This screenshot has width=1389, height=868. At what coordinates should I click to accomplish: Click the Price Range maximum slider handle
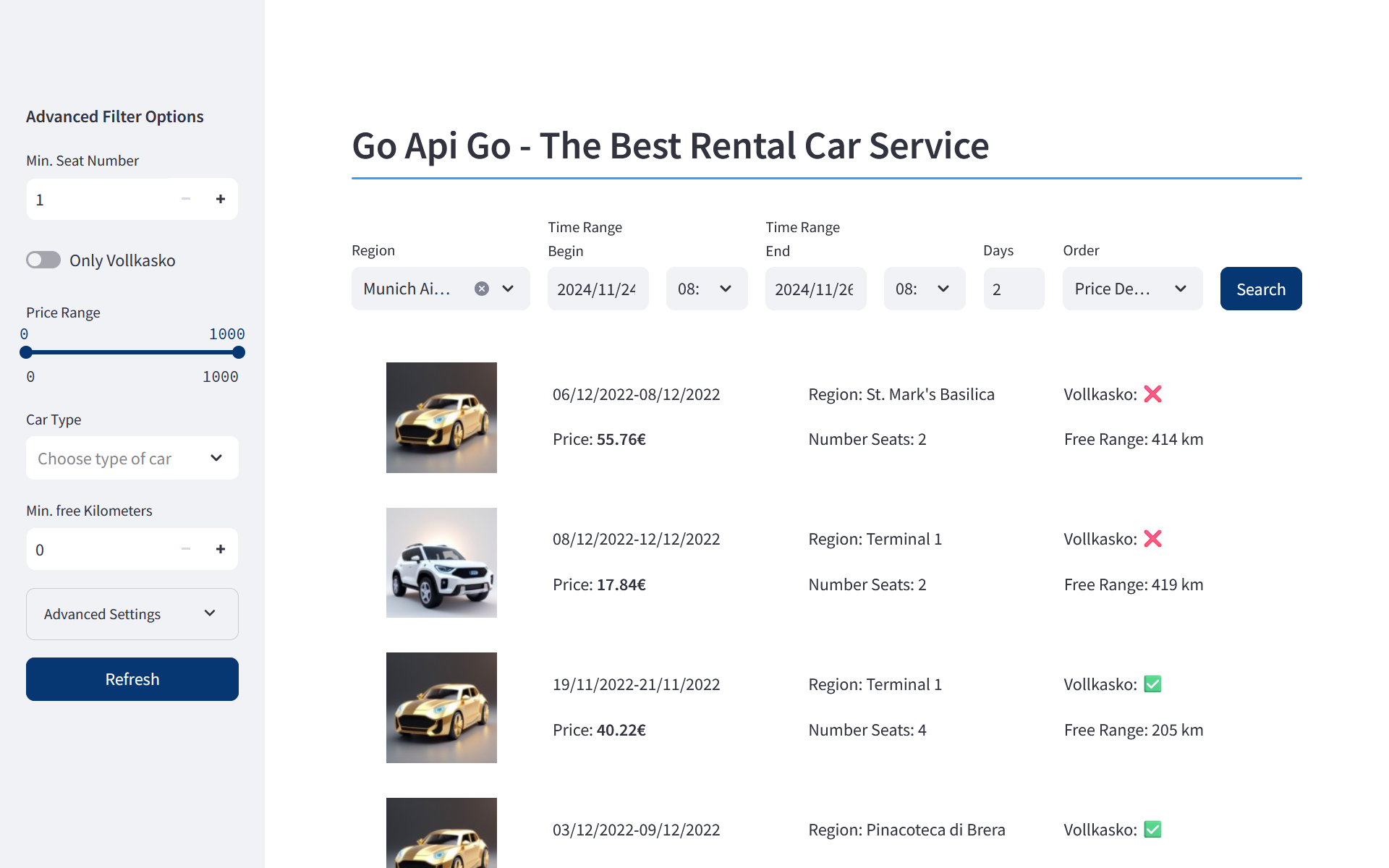[239, 353]
